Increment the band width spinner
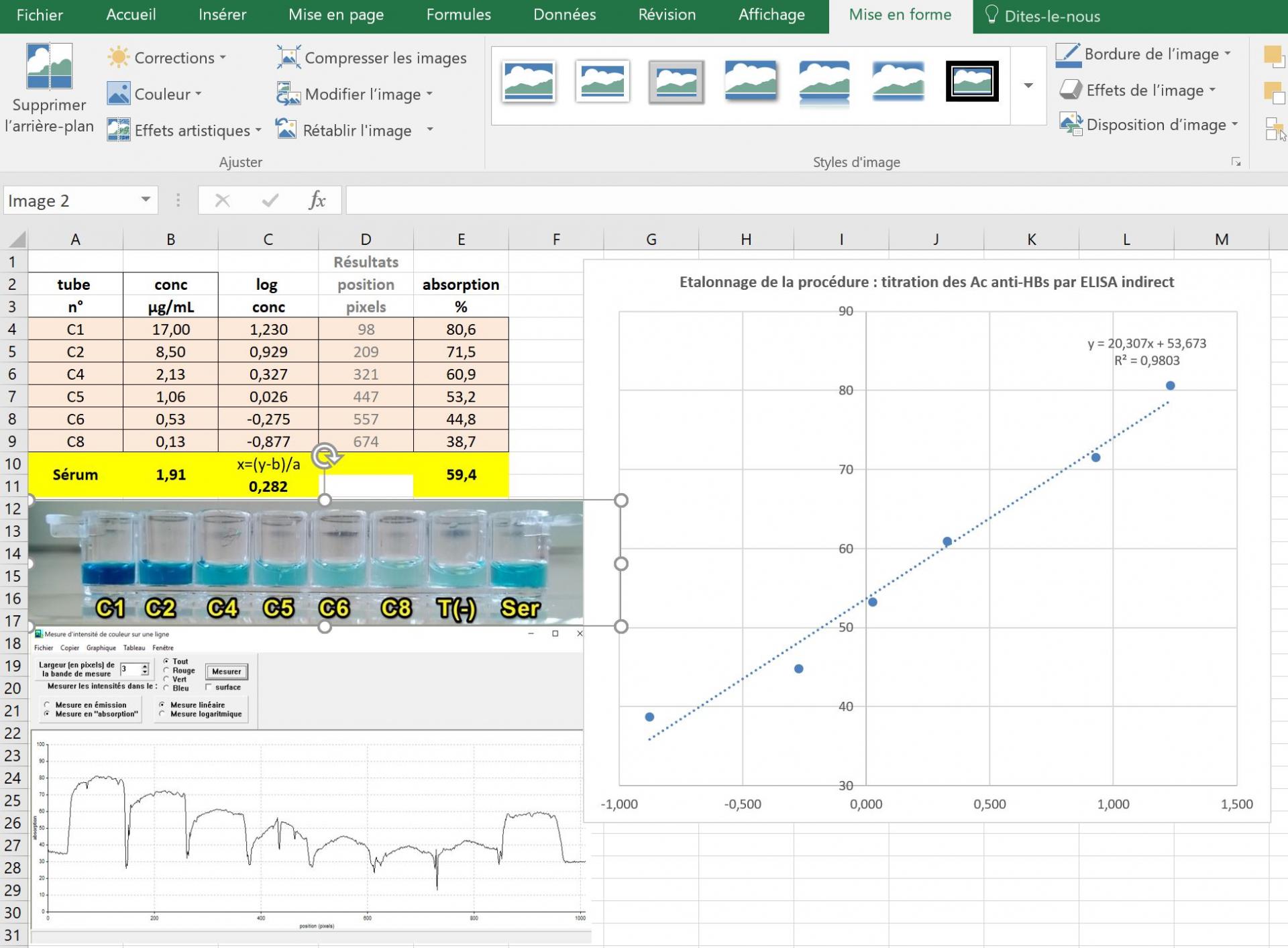 coord(146,666)
